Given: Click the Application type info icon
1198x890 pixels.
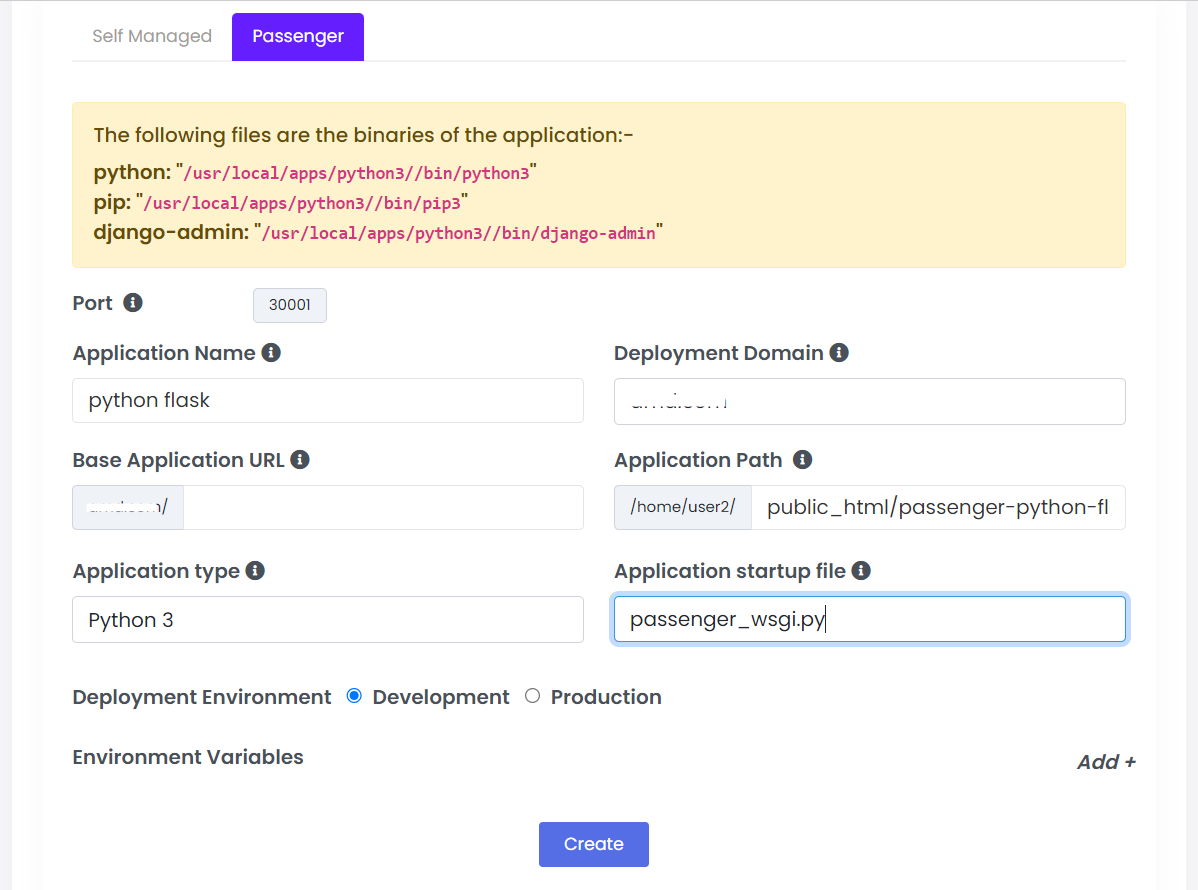Looking at the screenshot, I should point(255,571).
